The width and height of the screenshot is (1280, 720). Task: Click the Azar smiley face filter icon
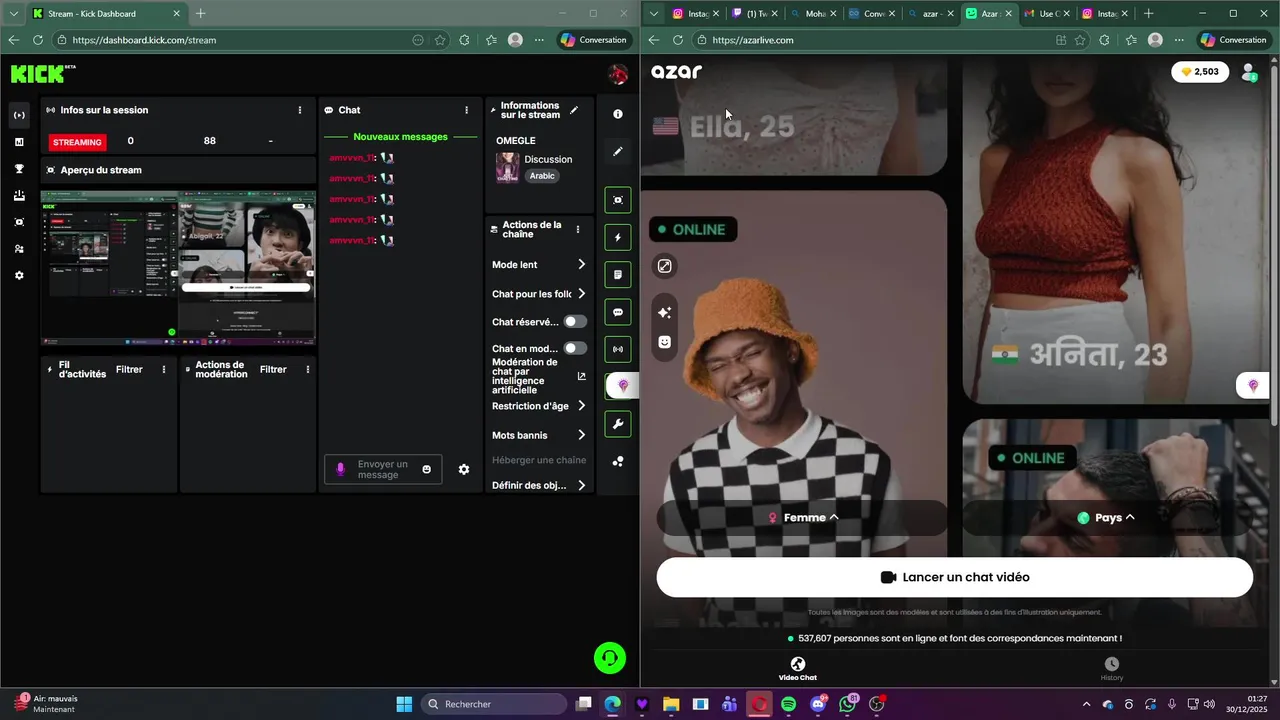664,342
